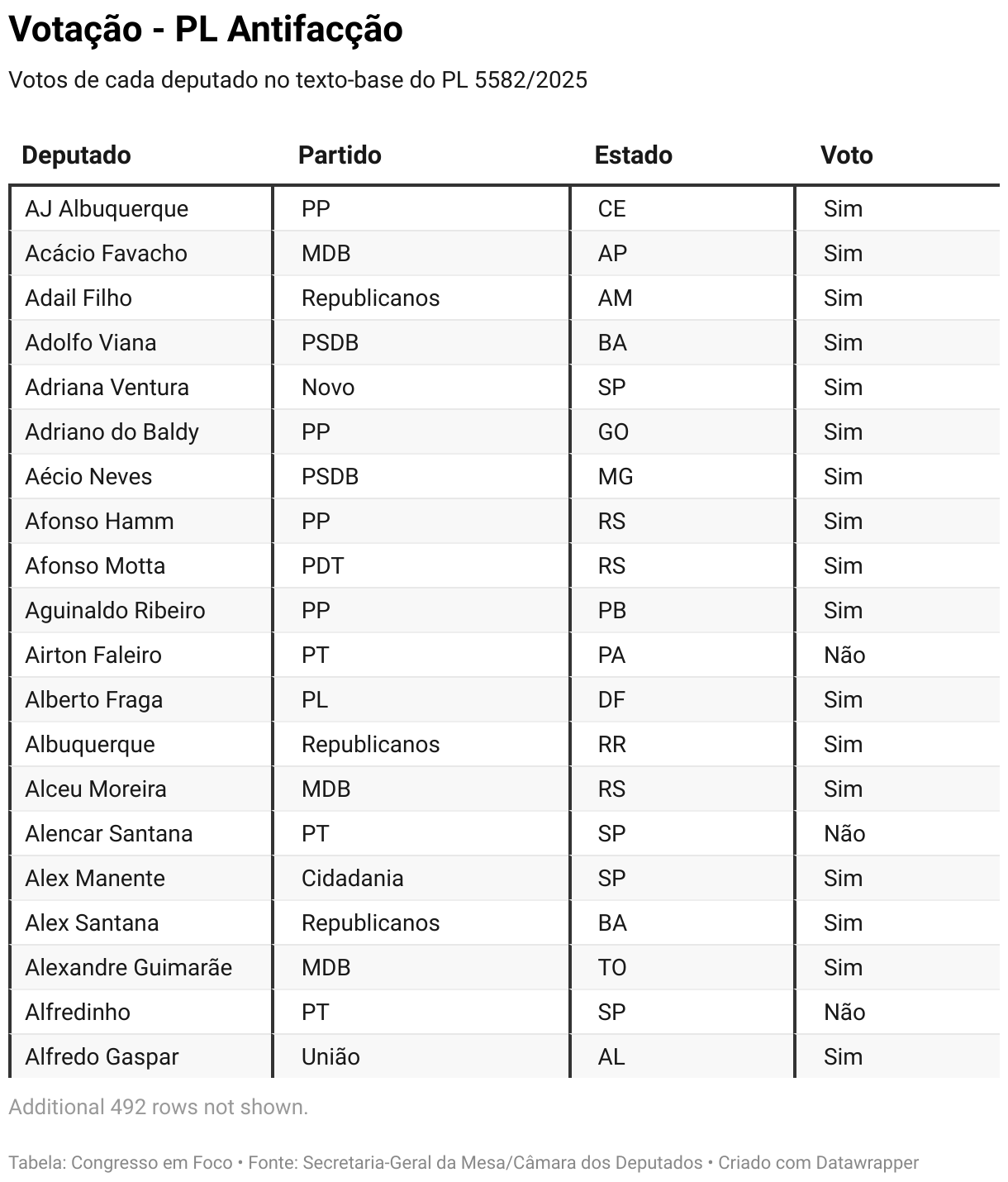Click the Alencar Santana name cell

click(108, 834)
